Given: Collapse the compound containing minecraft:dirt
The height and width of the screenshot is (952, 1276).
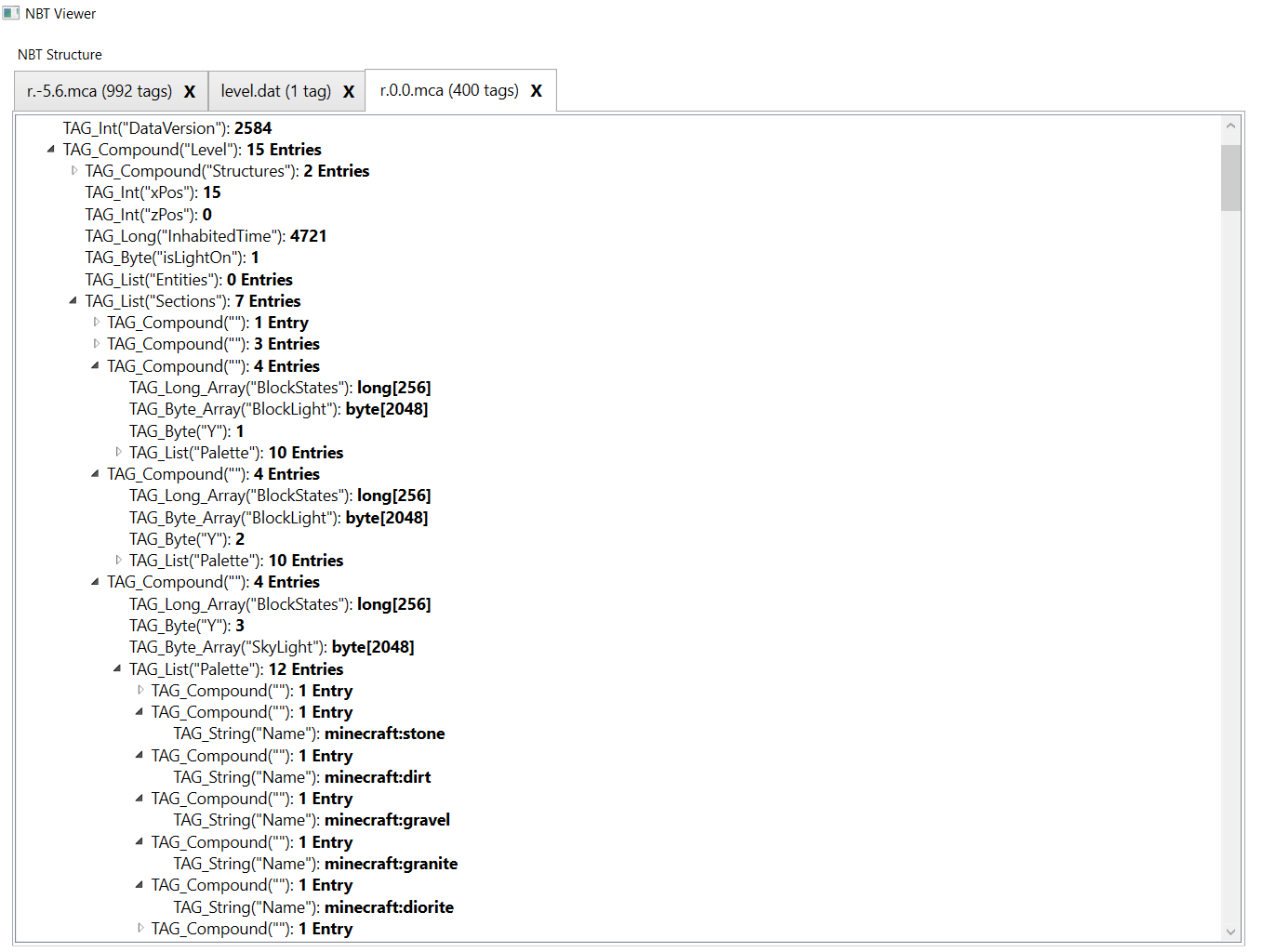Looking at the screenshot, I should click(x=140, y=756).
